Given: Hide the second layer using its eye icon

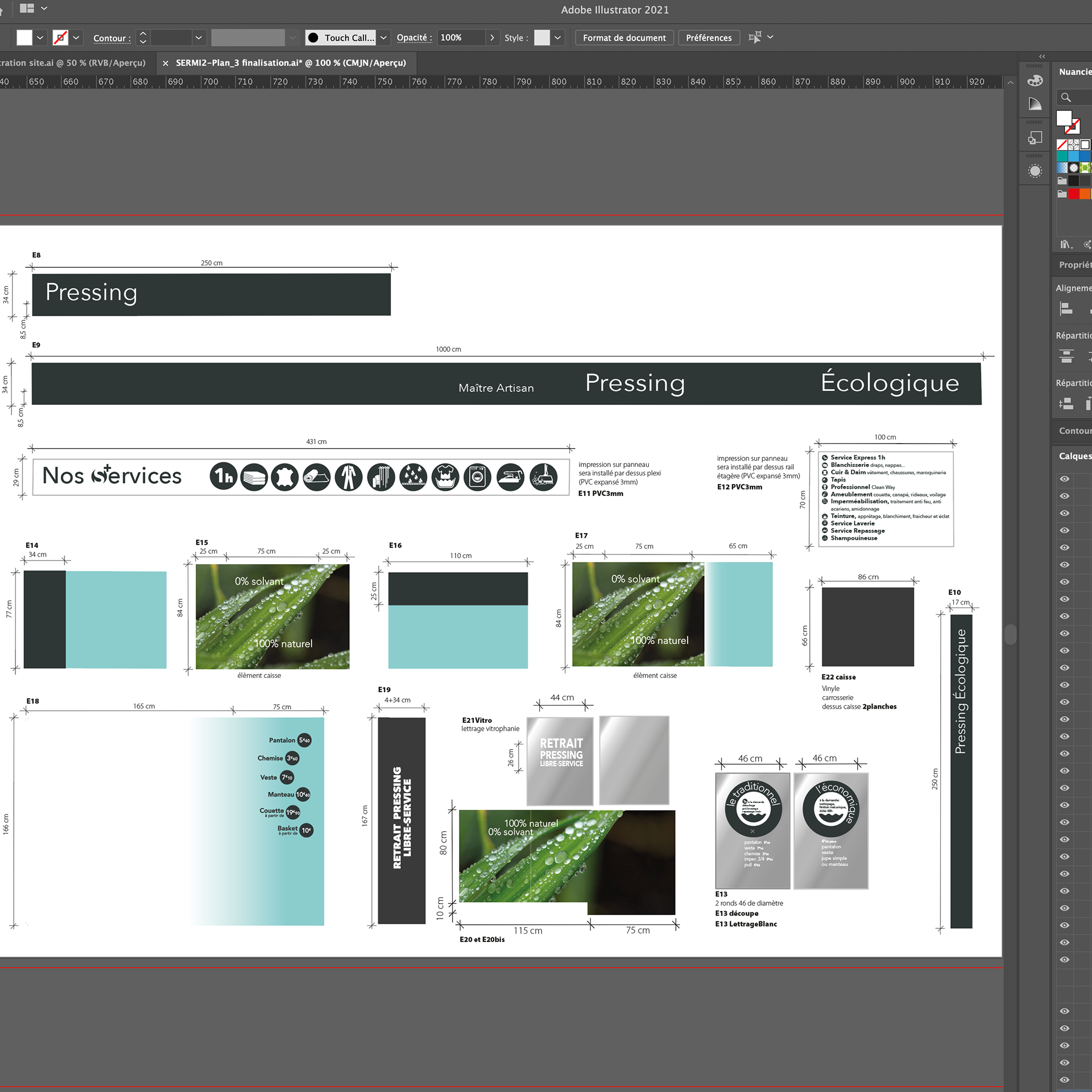Looking at the screenshot, I should 1065,496.
